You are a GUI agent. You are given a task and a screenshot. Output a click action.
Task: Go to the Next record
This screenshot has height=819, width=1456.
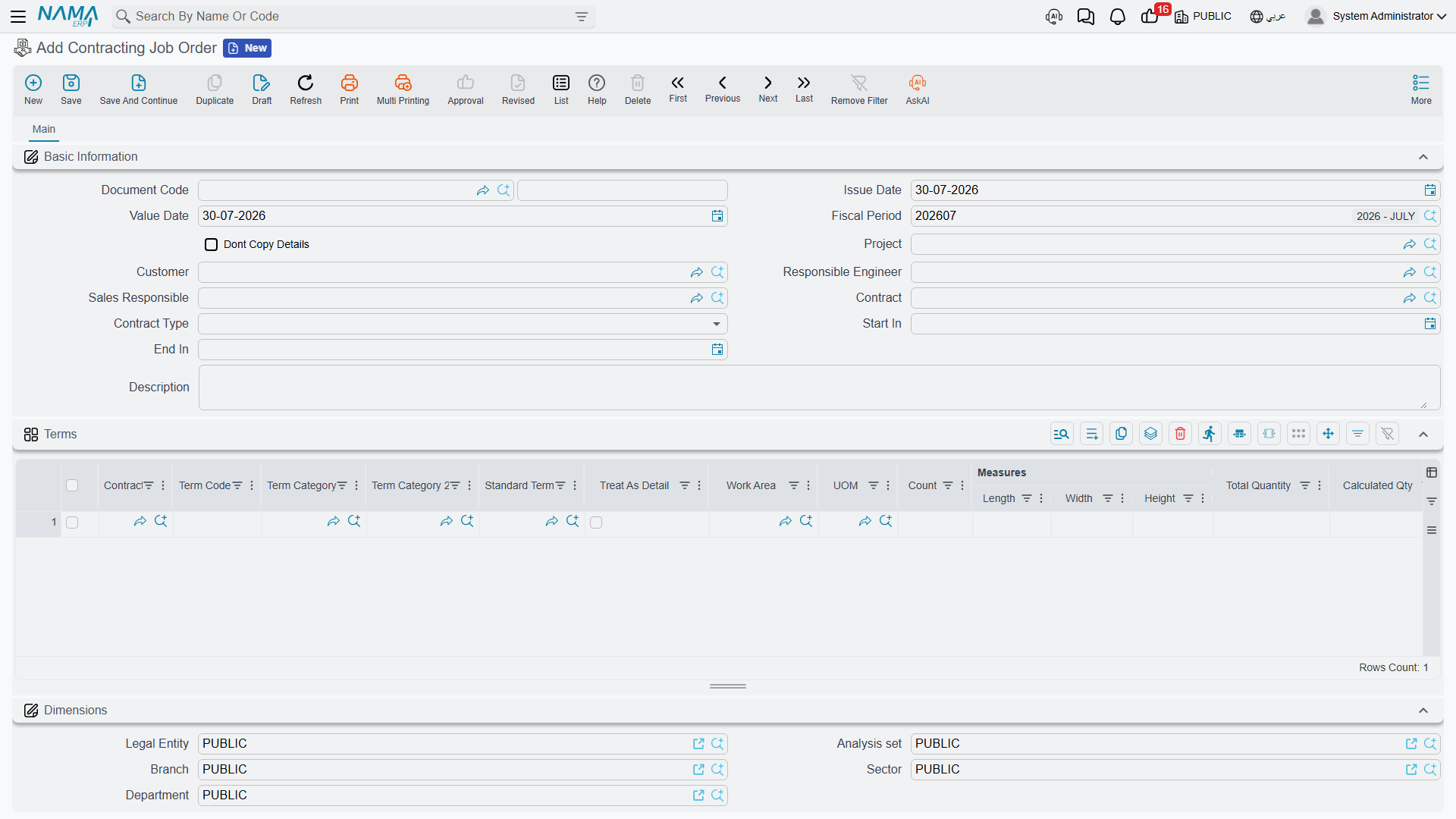[x=768, y=88]
